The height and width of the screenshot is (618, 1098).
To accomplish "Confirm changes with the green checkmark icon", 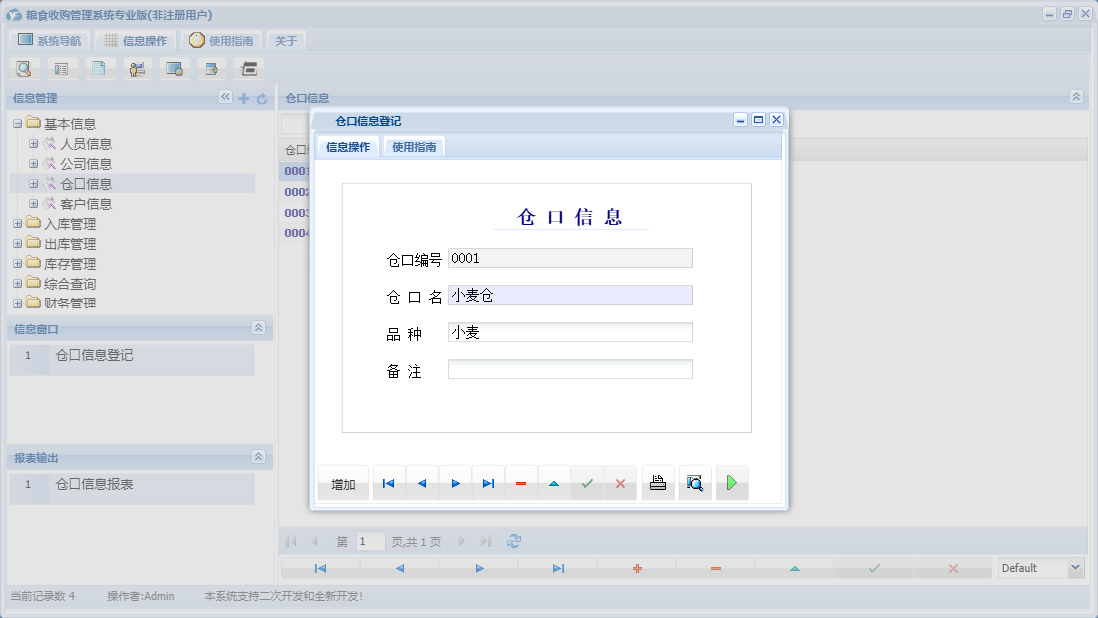I will point(587,482).
